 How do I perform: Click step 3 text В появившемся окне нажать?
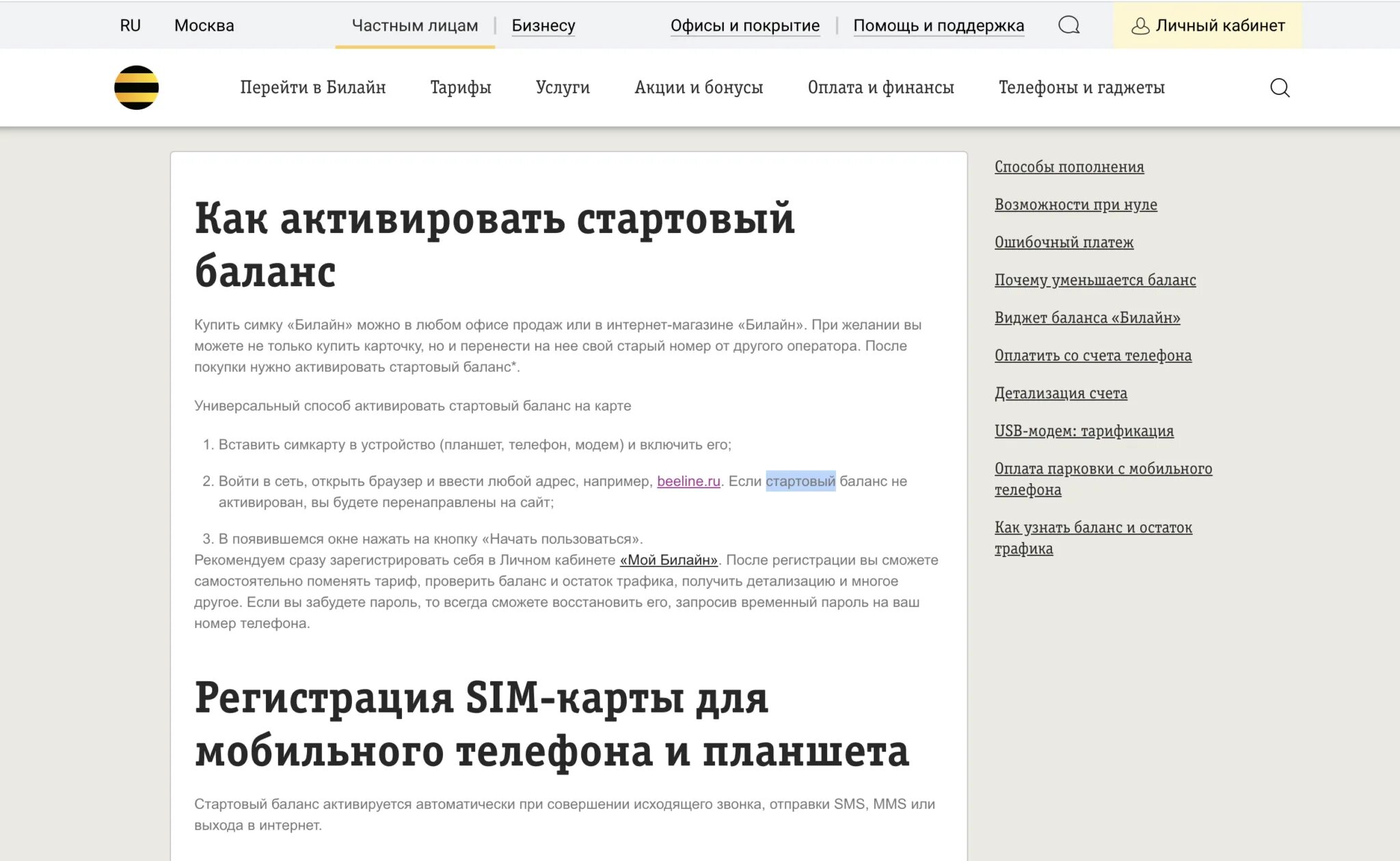click(431, 539)
